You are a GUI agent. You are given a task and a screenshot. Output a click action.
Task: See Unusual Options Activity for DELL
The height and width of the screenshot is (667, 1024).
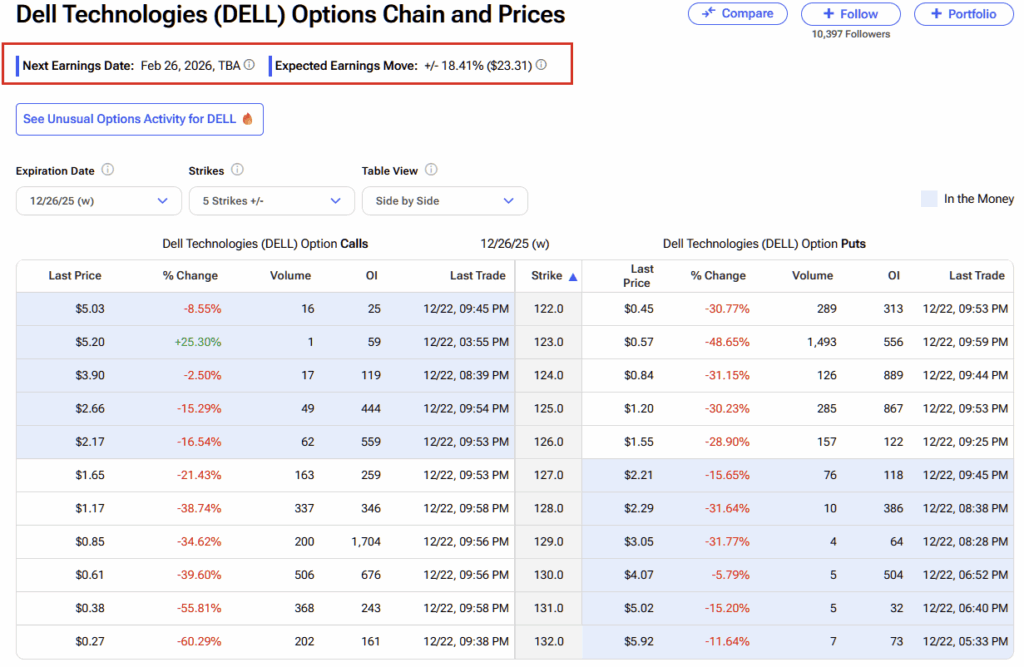point(130,119)
